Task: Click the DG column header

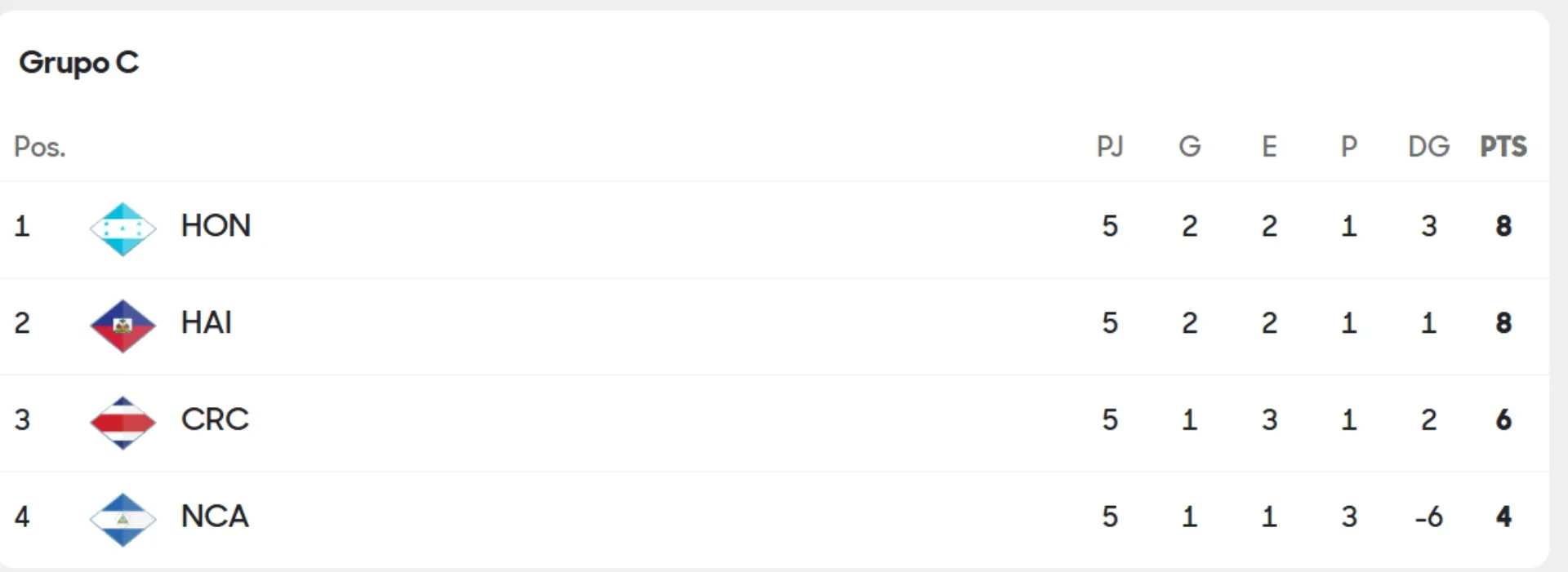Action: coord(1428,147)
